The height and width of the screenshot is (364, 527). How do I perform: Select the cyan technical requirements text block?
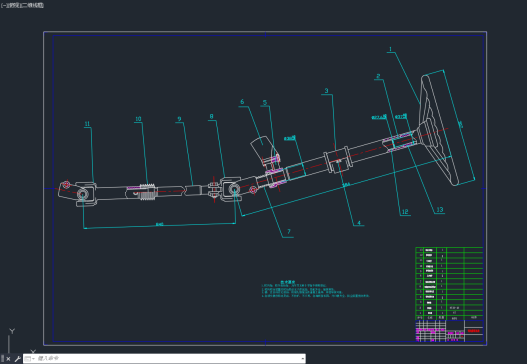tap(315, 289)
